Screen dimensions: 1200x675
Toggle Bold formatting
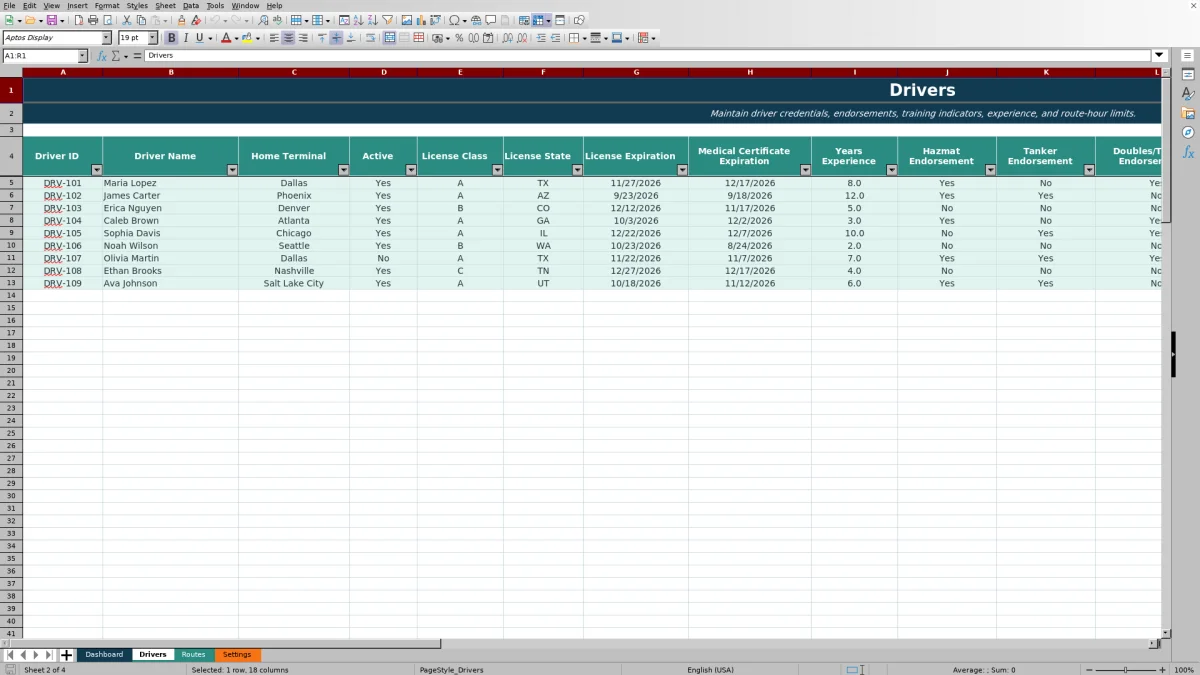point(172,38)
